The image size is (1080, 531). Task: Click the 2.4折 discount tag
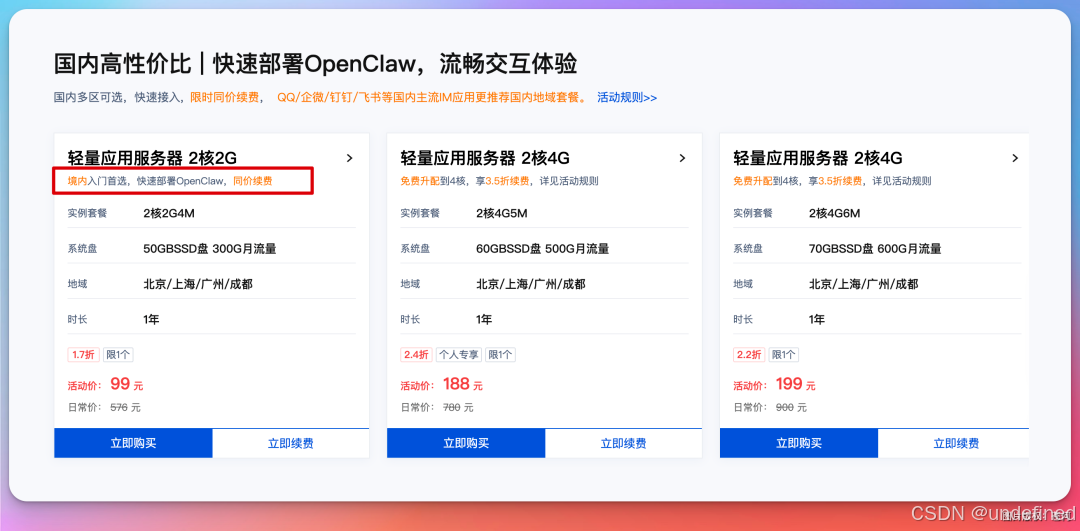click(x=416, y=355)
